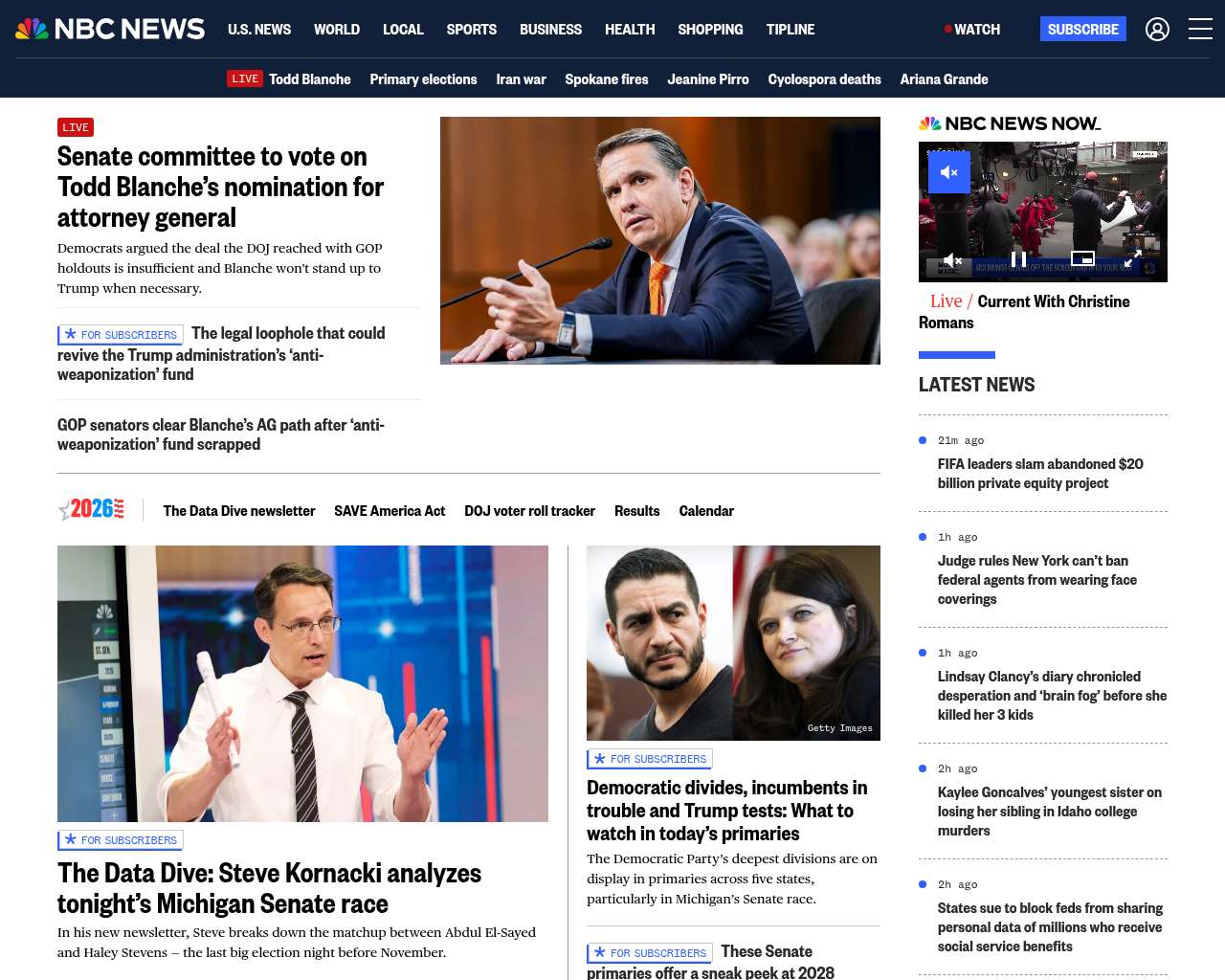
Task: Click the 2026 elections logo
Action: click(91, 510)
